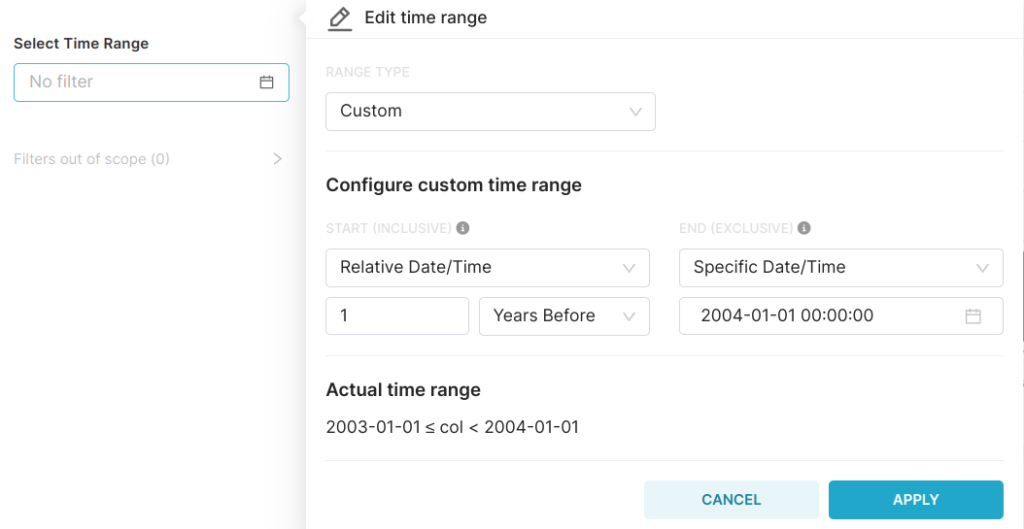Click the pencil edit icon beside Edit time range
The height and width of the screenshot is (529, 1024).
[340, 18]
